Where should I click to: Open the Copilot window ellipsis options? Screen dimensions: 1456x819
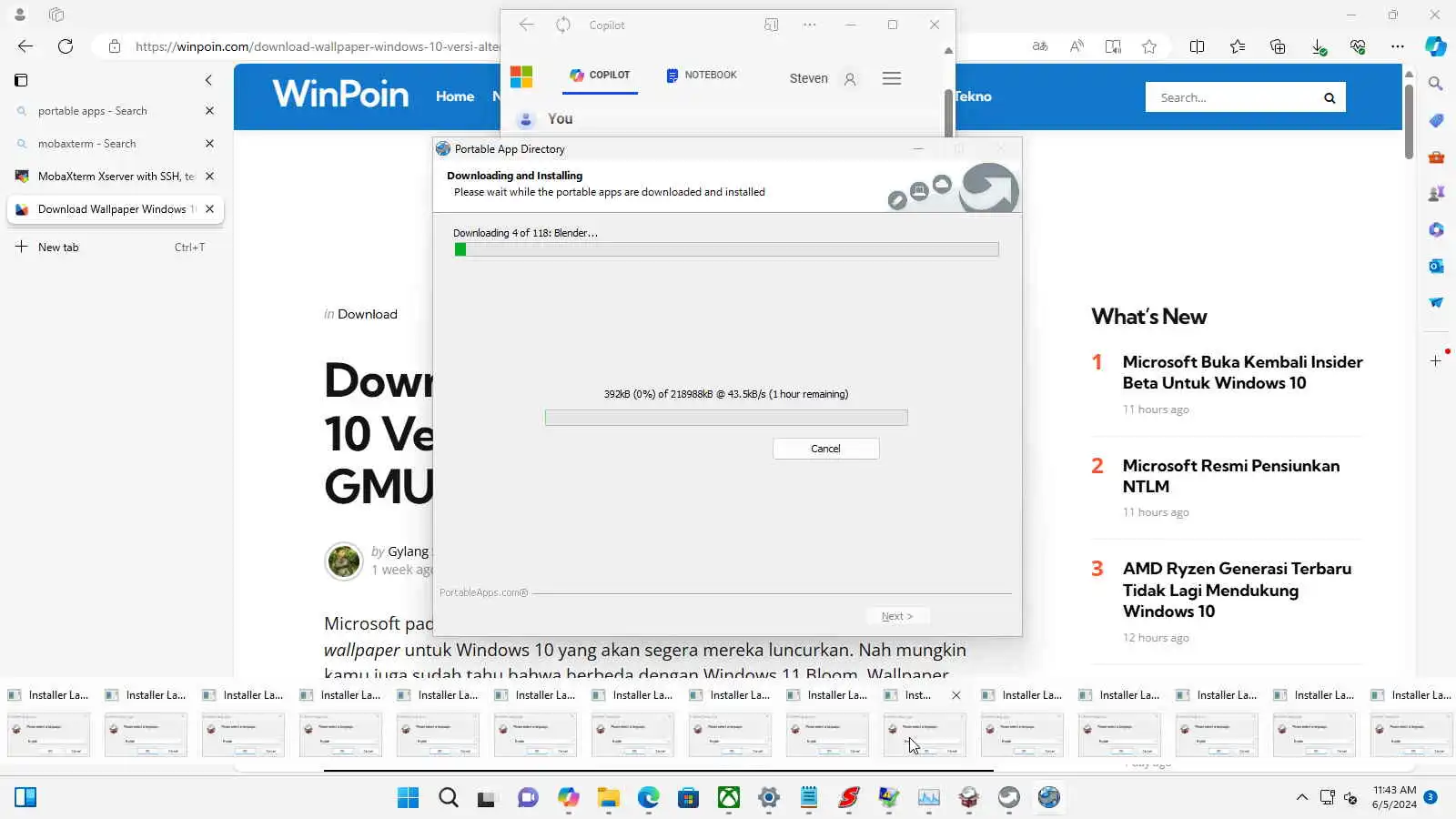click(x=810, y=25)
